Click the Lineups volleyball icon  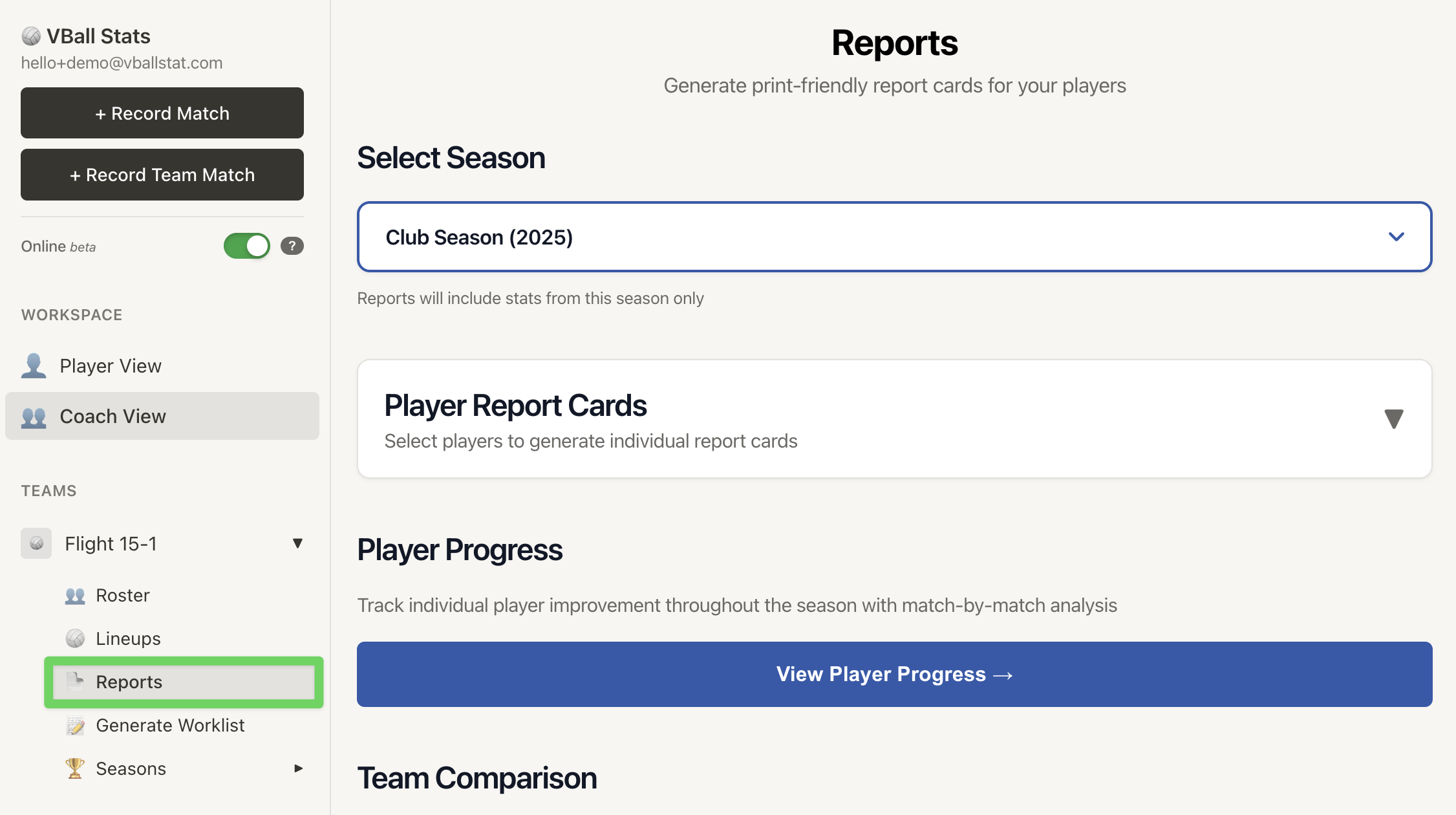[x=75, y=638]
